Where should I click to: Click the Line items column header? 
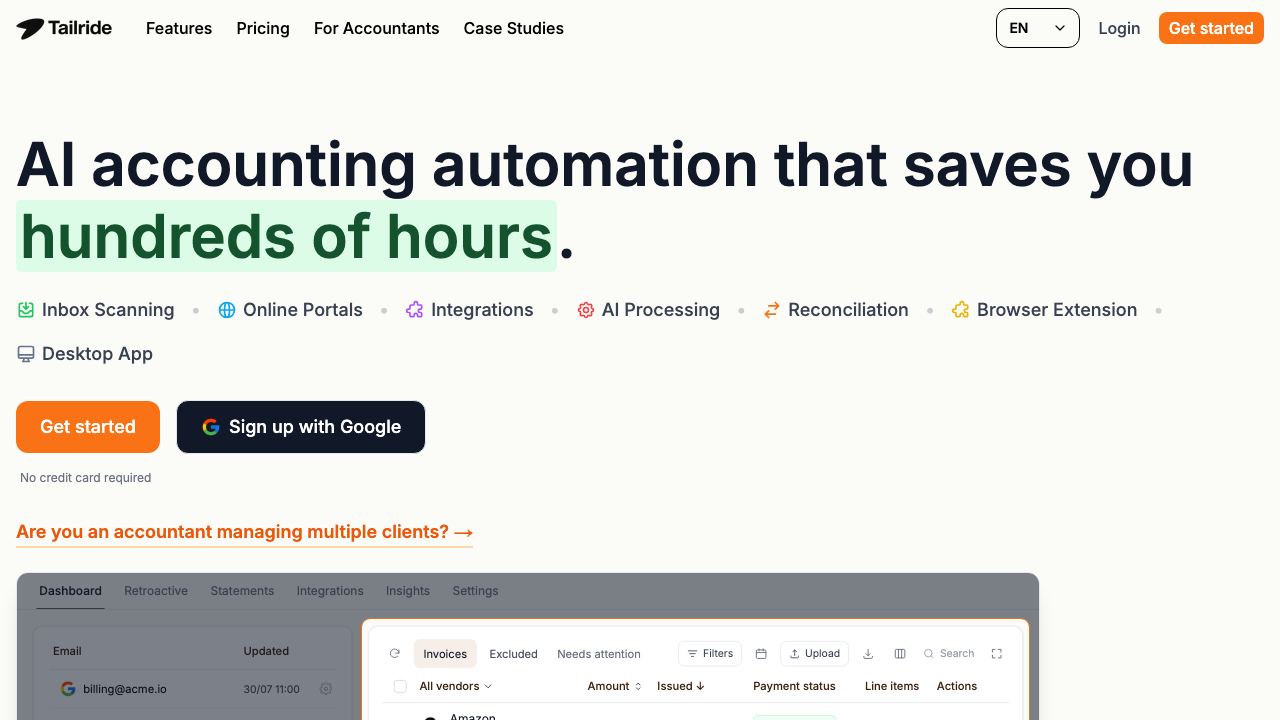[x=892, y=686]
